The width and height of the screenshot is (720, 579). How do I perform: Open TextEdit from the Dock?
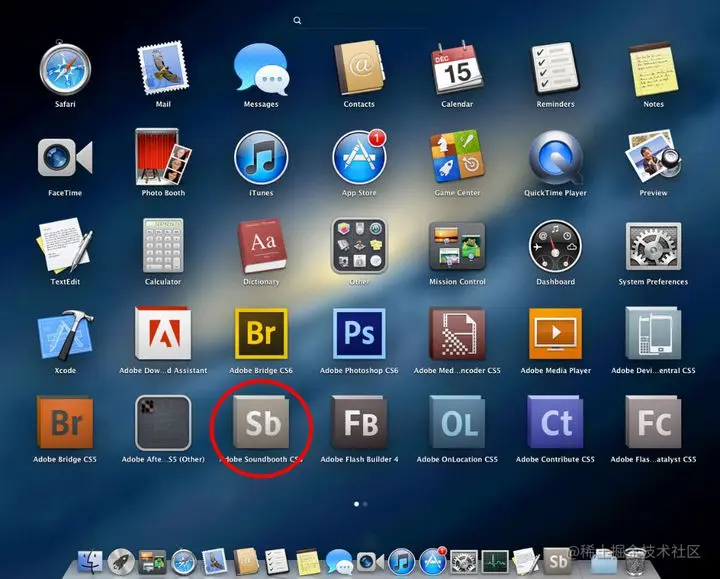(526, 561)
